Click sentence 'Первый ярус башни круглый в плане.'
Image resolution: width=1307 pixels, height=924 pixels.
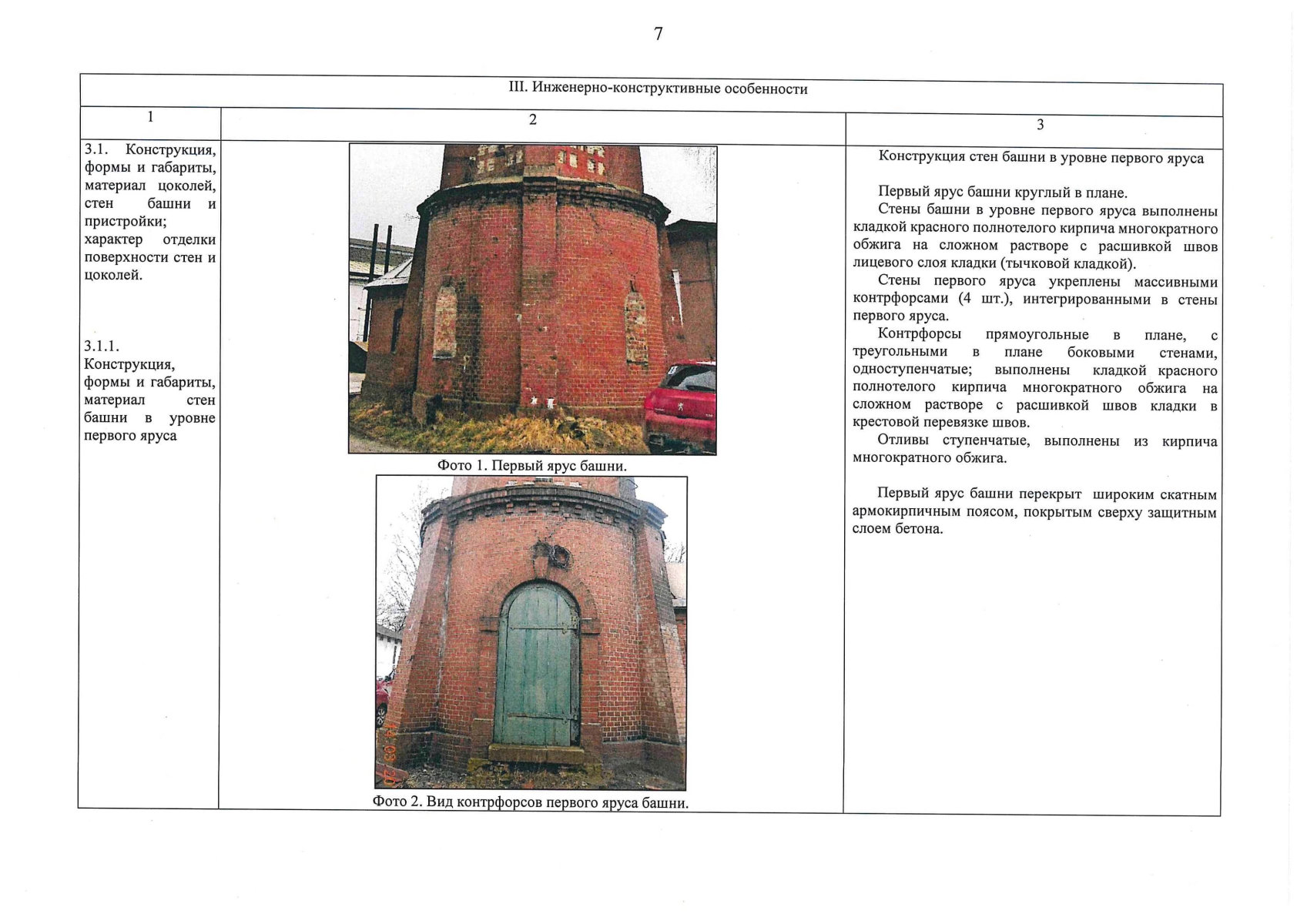[1002, 192]
